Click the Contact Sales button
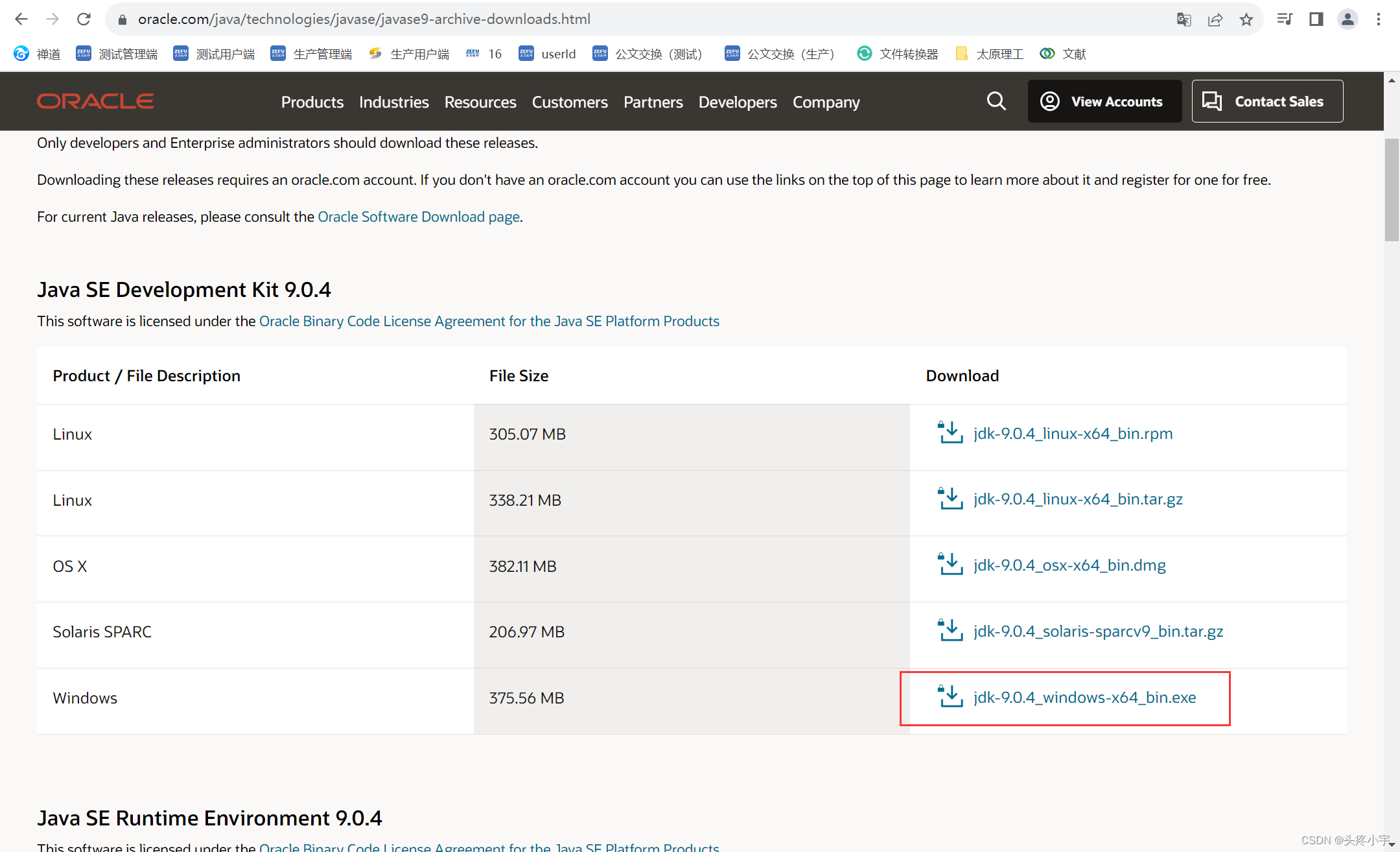The height and width of the screenshot is (852, 1400). pos(1267,101)
